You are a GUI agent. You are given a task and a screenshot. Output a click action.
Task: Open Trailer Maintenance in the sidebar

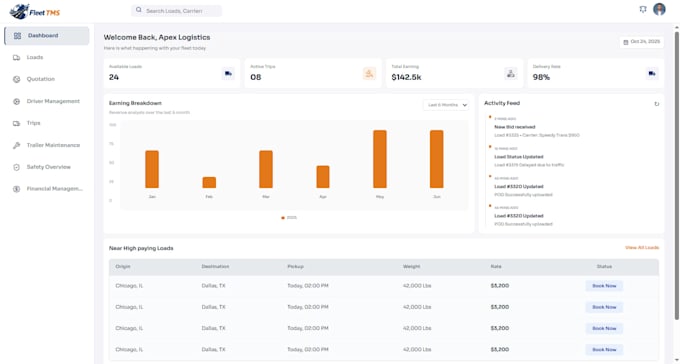(47, 145)
